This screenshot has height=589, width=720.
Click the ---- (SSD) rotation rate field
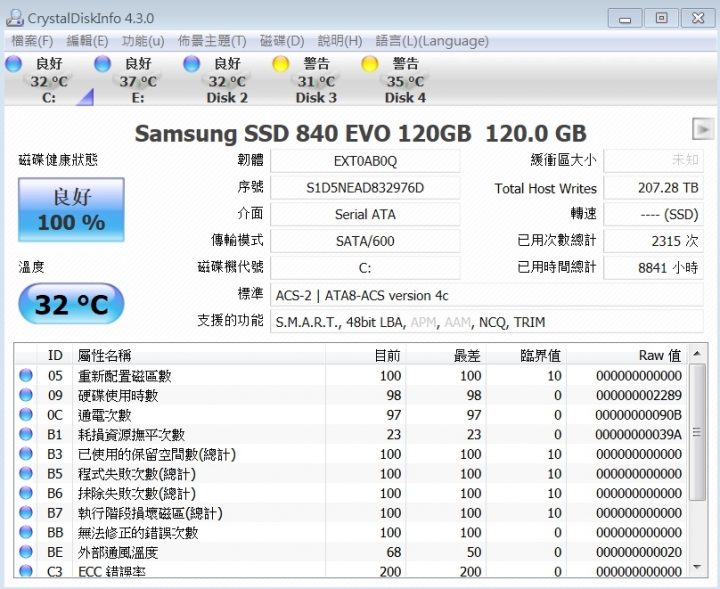[653, 214]
